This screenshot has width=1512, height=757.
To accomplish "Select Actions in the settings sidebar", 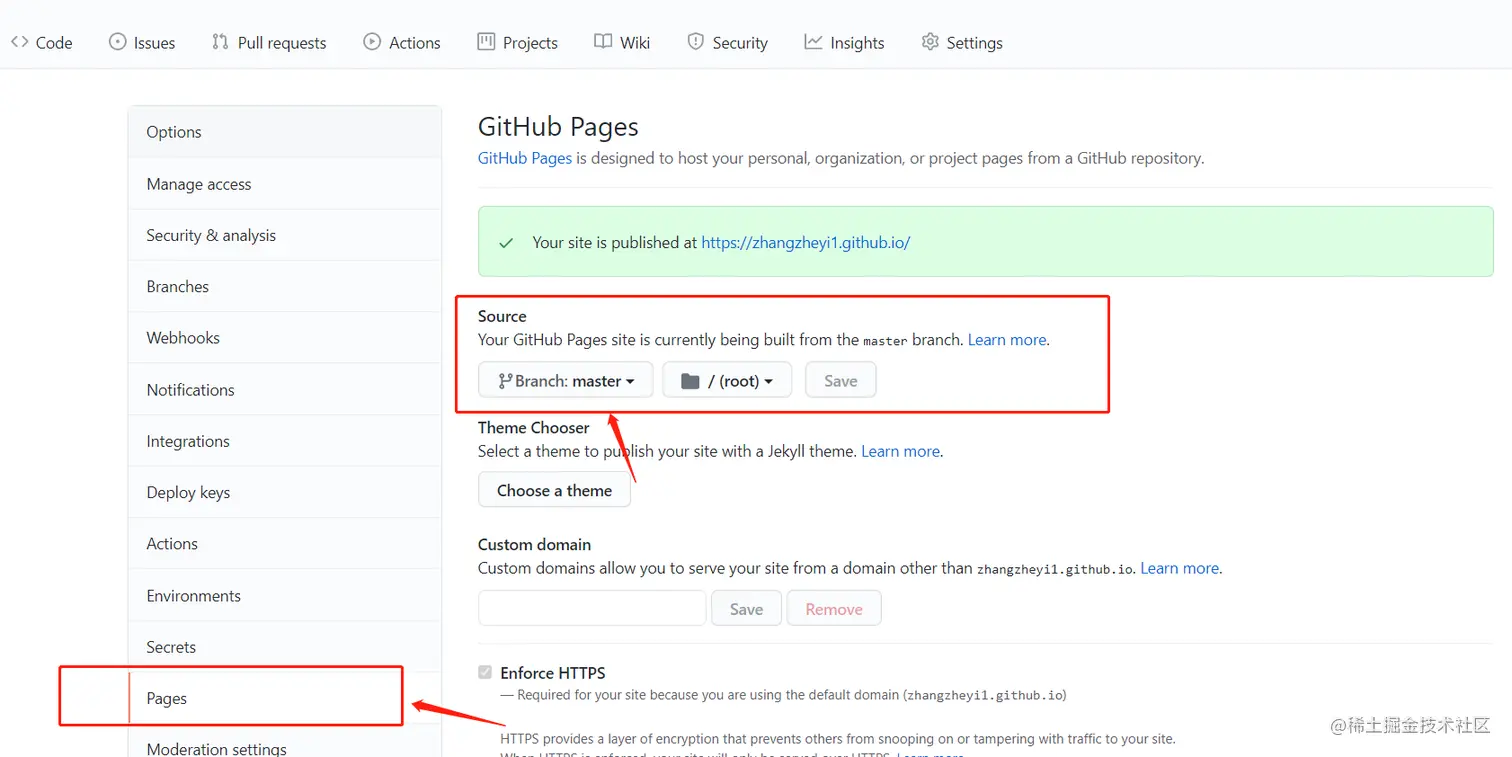I will pyautogui.click(x=285, y=544).
